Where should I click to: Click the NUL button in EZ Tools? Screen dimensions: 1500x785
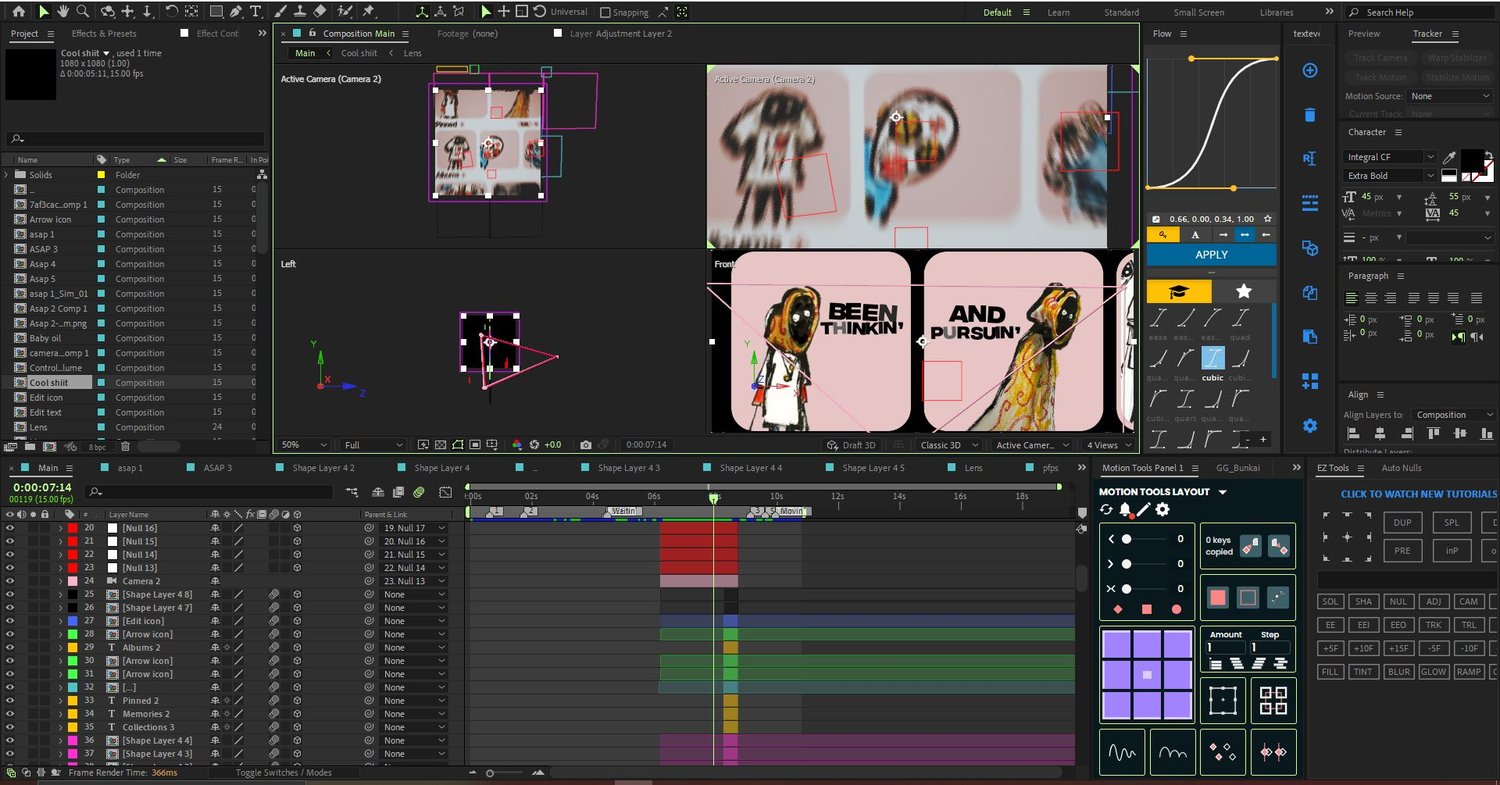pyautogui.click(x=1398, y=601)
